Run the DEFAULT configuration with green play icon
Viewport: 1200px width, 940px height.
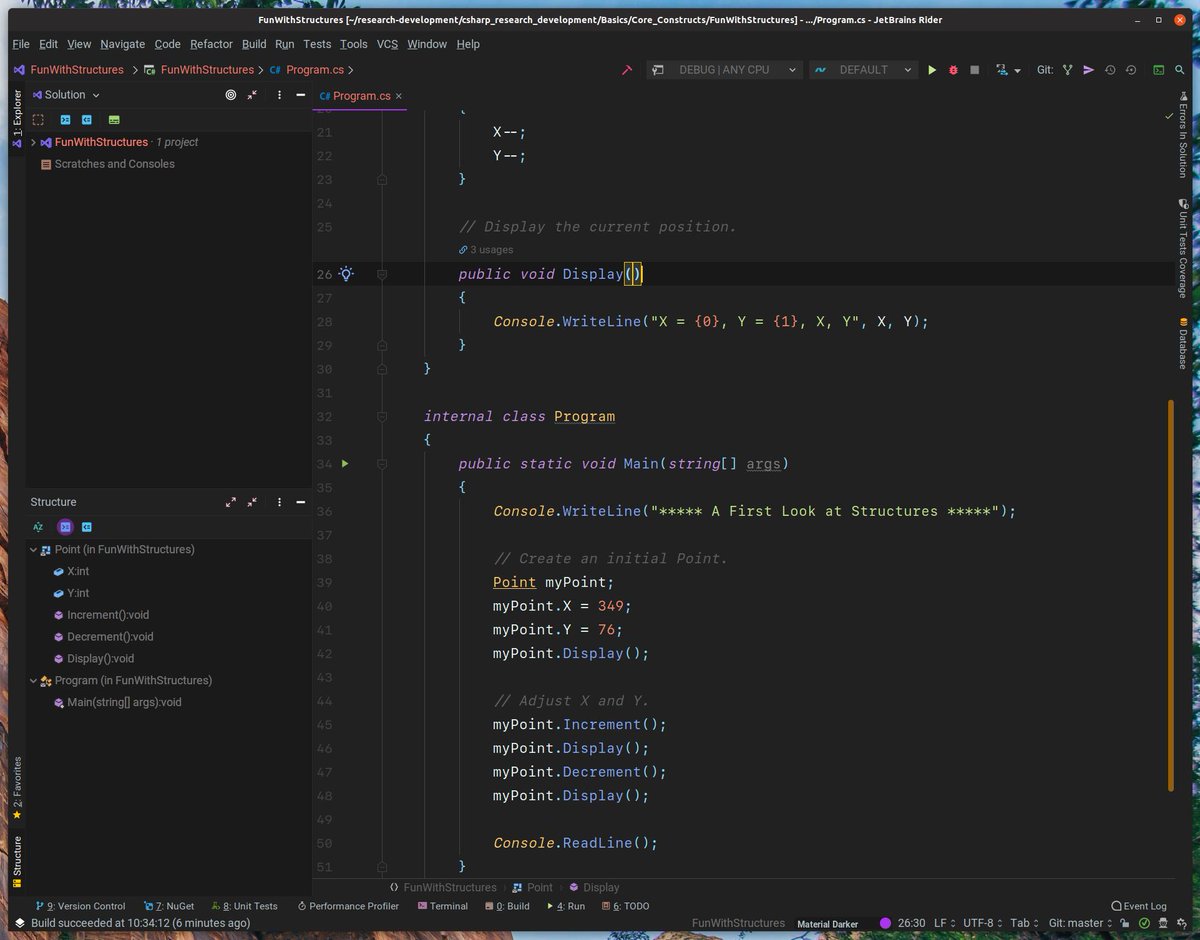pyautogui.click(x=932, y=70)
